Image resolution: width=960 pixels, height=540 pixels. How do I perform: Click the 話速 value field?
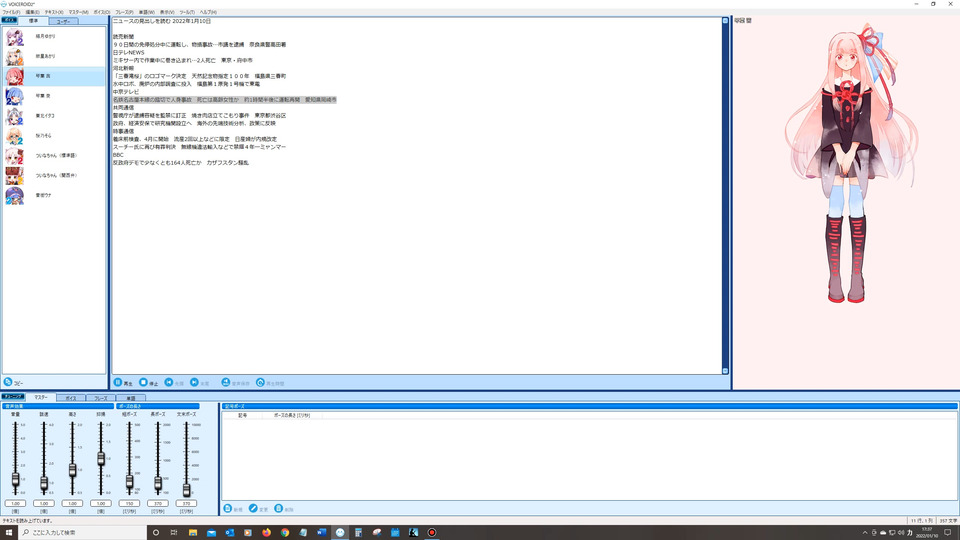[x=44, y=503]
